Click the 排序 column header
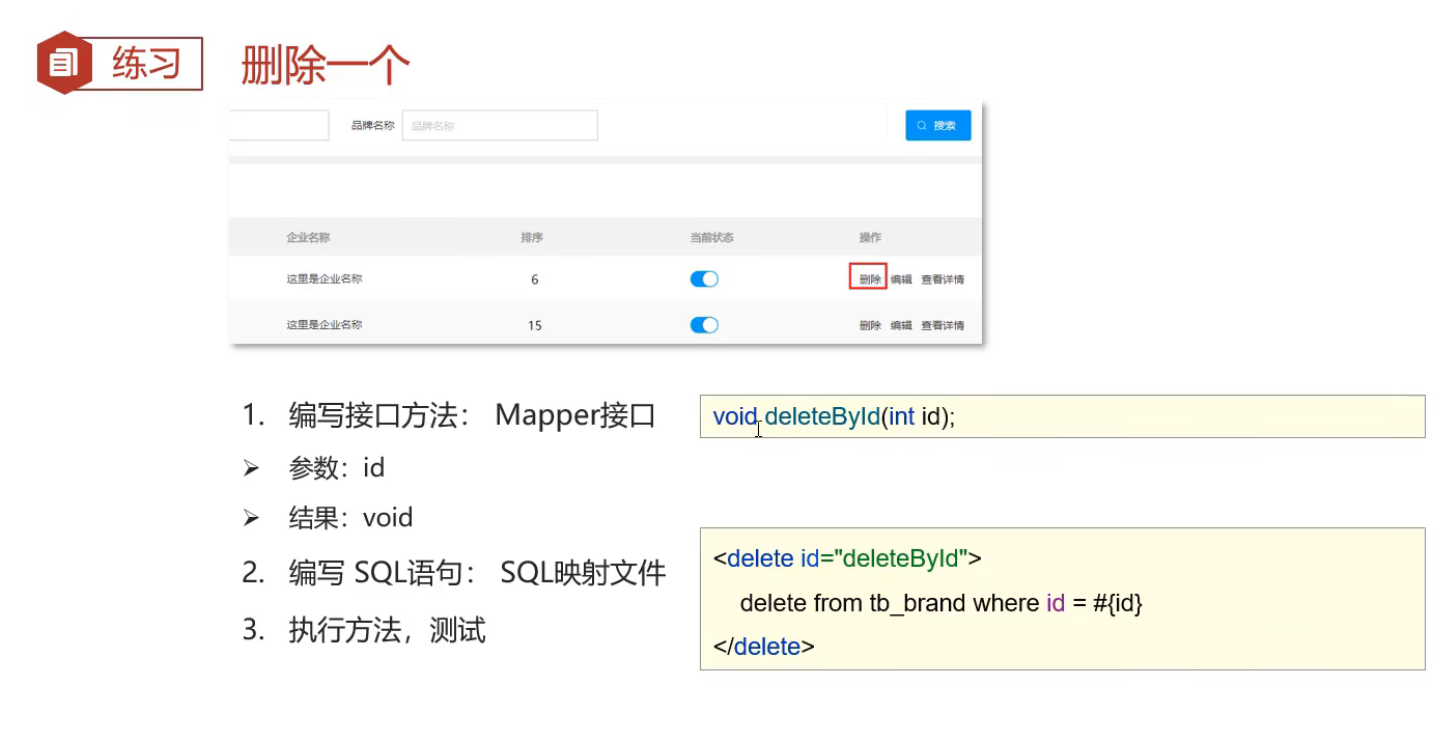This screenshot has width=1456, height=730. click(x=532, y=238)
